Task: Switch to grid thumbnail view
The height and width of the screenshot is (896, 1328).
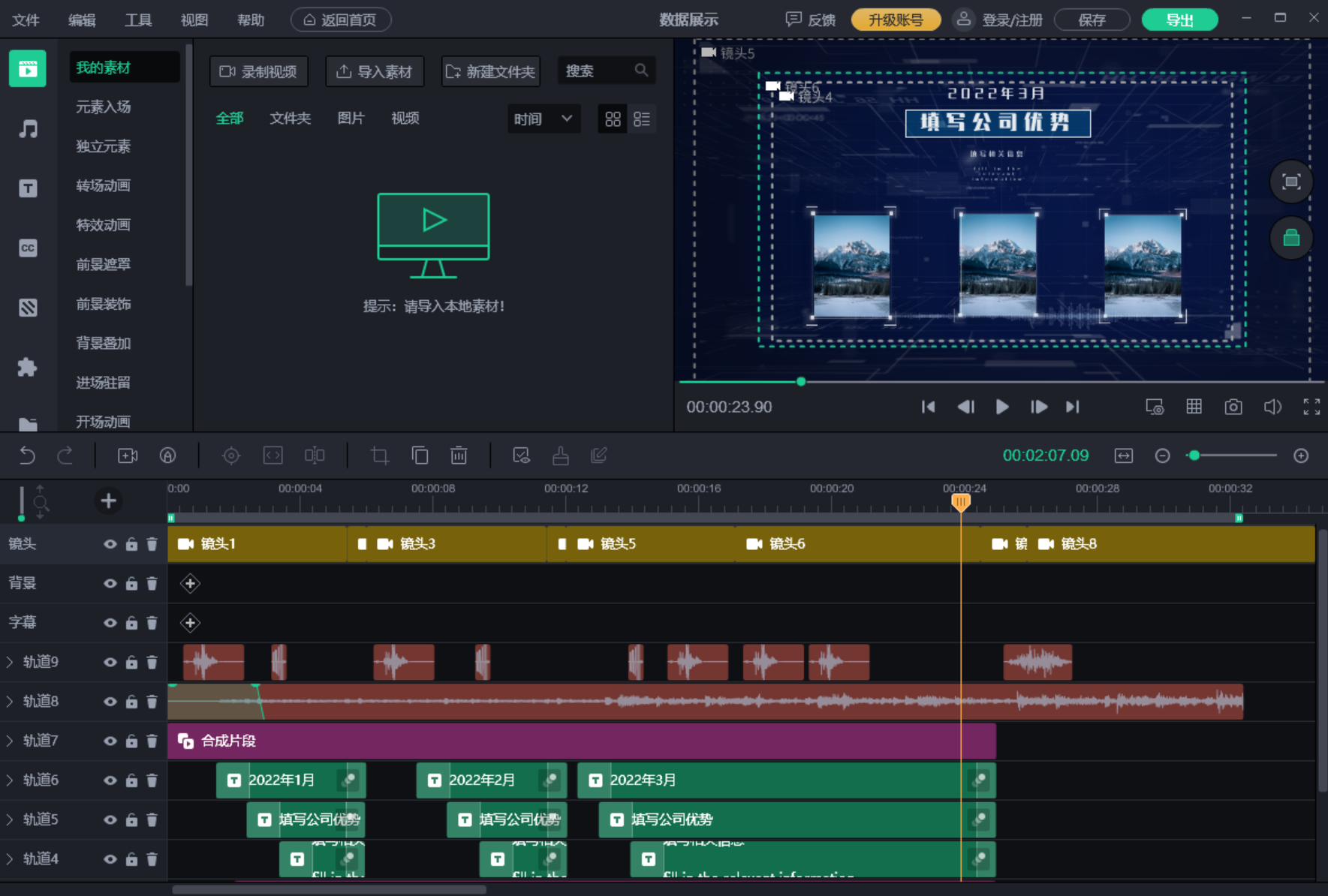Action: [x=613, y=119]
